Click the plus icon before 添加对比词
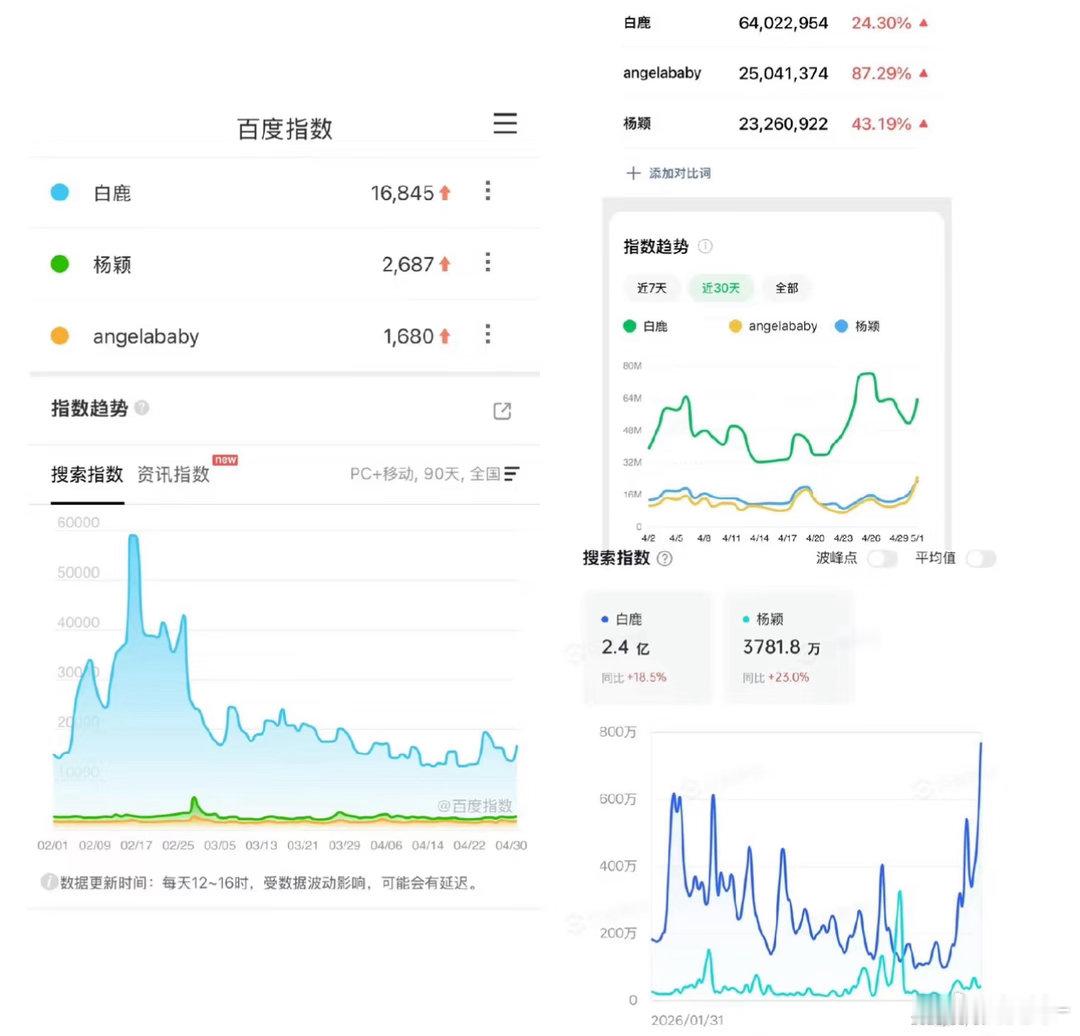The width and height of the screenshot is (1080, 1036). (633, 173)
